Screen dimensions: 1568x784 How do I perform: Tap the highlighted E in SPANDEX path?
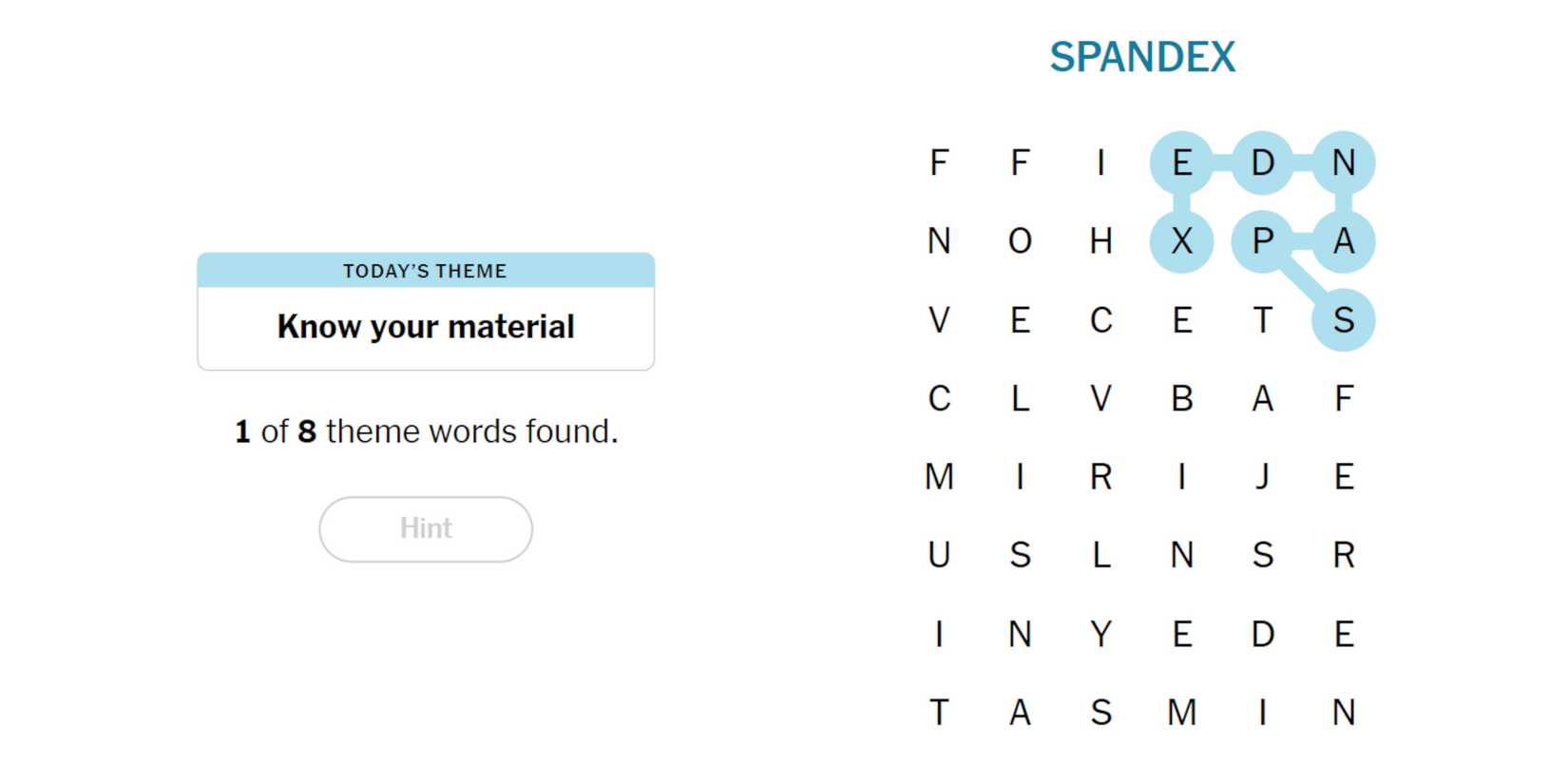(x=1181, y=163)
